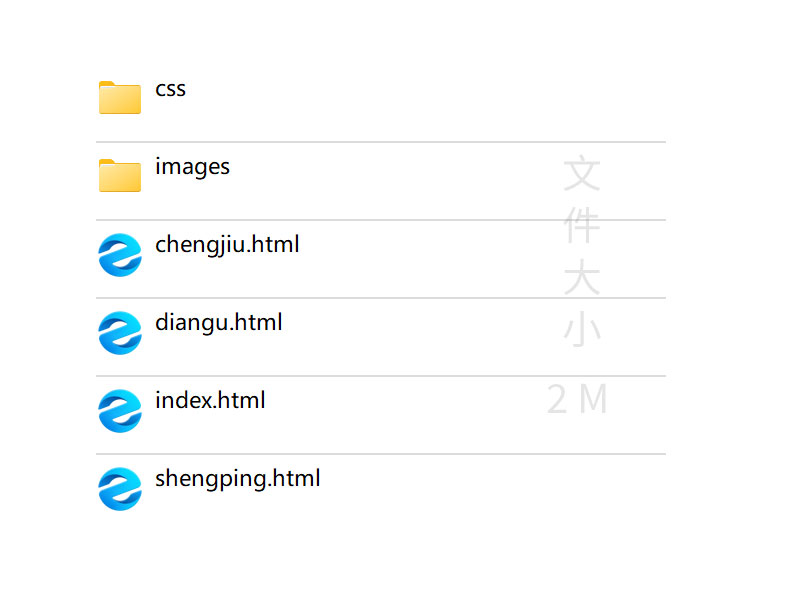Click the 件 watermark character

pyautogui.click(x=582, y=225)
